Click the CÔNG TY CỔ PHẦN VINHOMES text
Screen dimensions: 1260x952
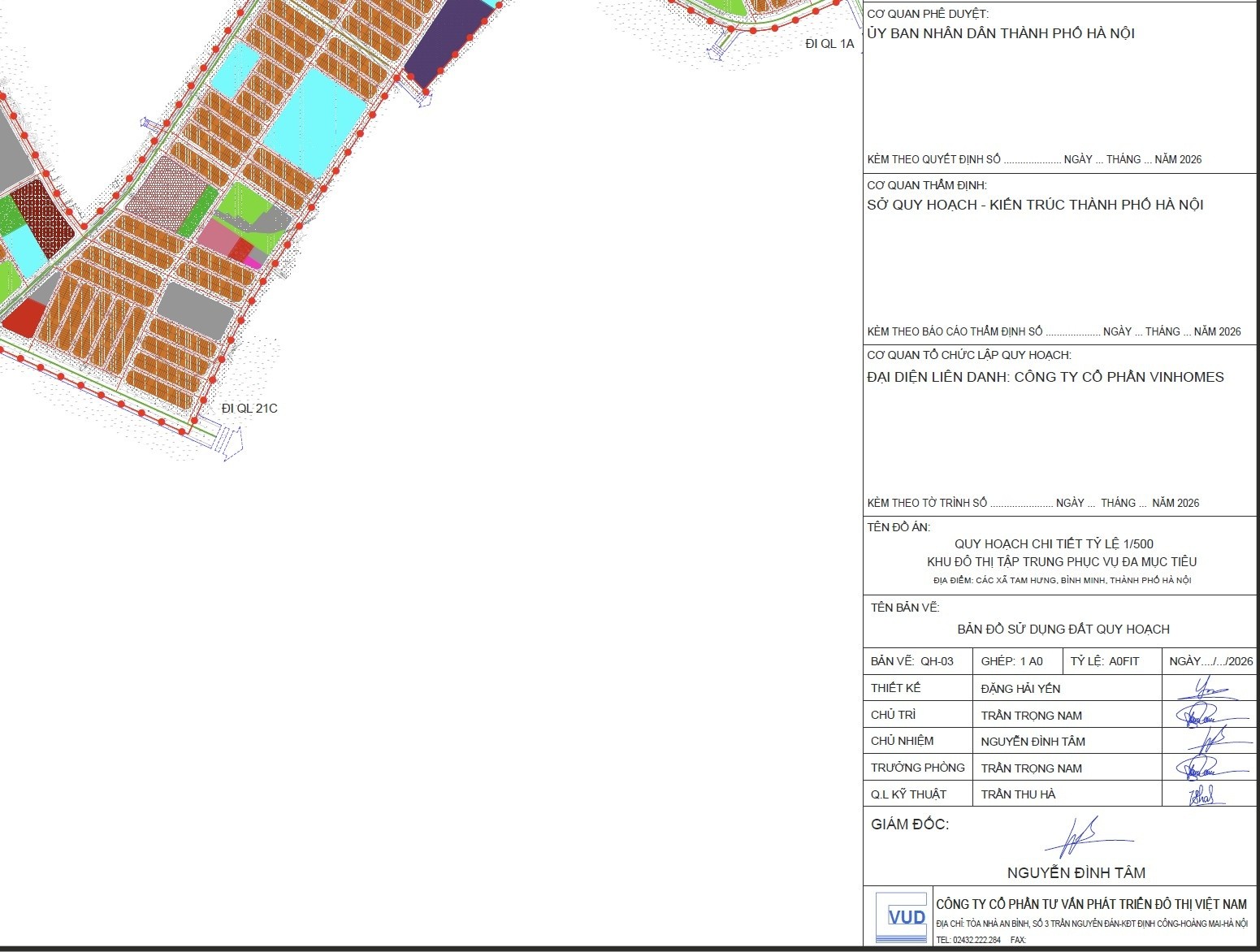pyautogui.click(x=1119, y=377)
